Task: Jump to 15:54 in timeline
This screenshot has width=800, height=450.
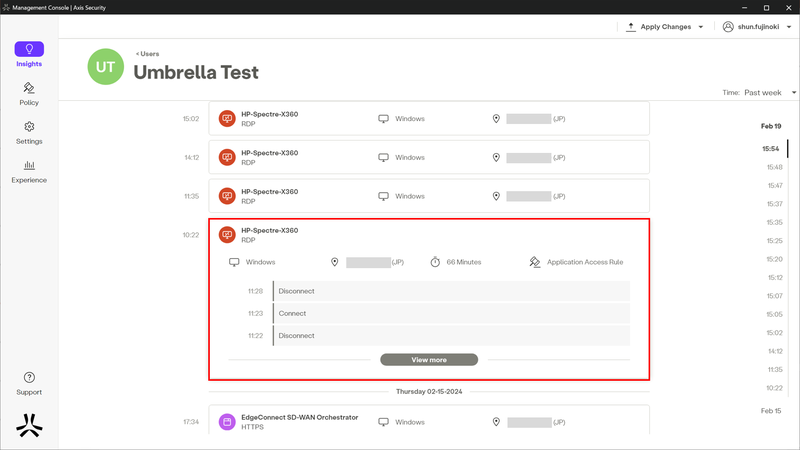Action: tap(770, 148)
